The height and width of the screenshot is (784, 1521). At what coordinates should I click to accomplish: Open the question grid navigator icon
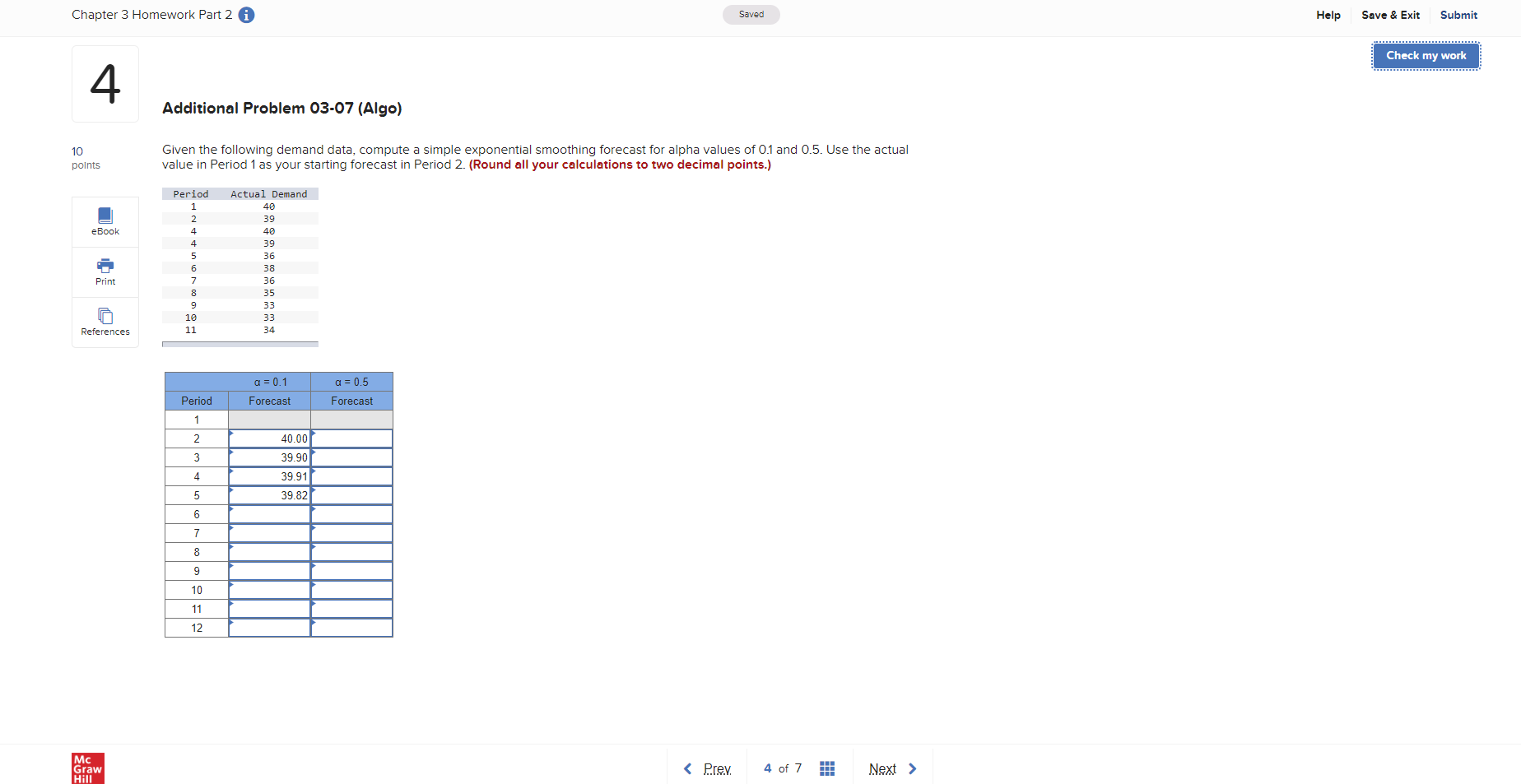pyautogui.click(x=827, y=768)
